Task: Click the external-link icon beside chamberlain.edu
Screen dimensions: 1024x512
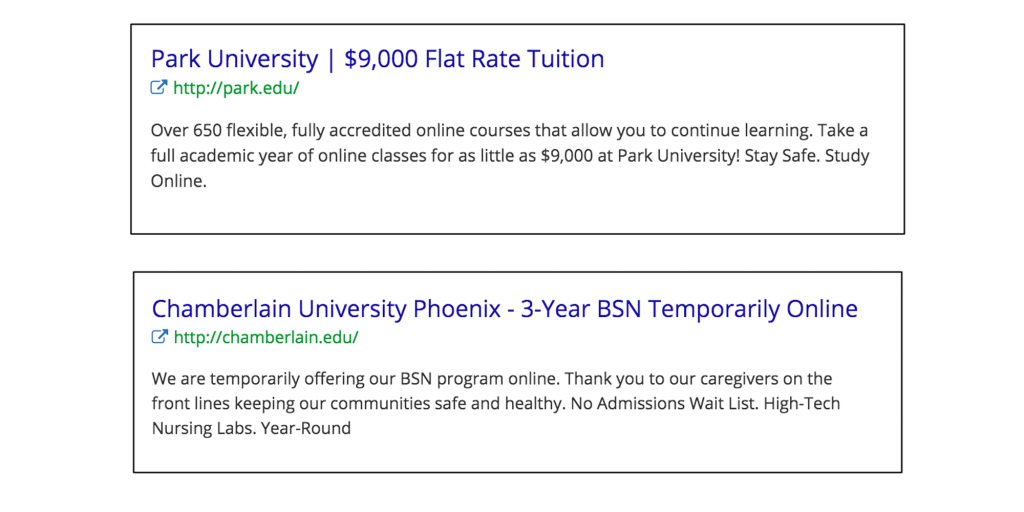Action: coord(160,336)
